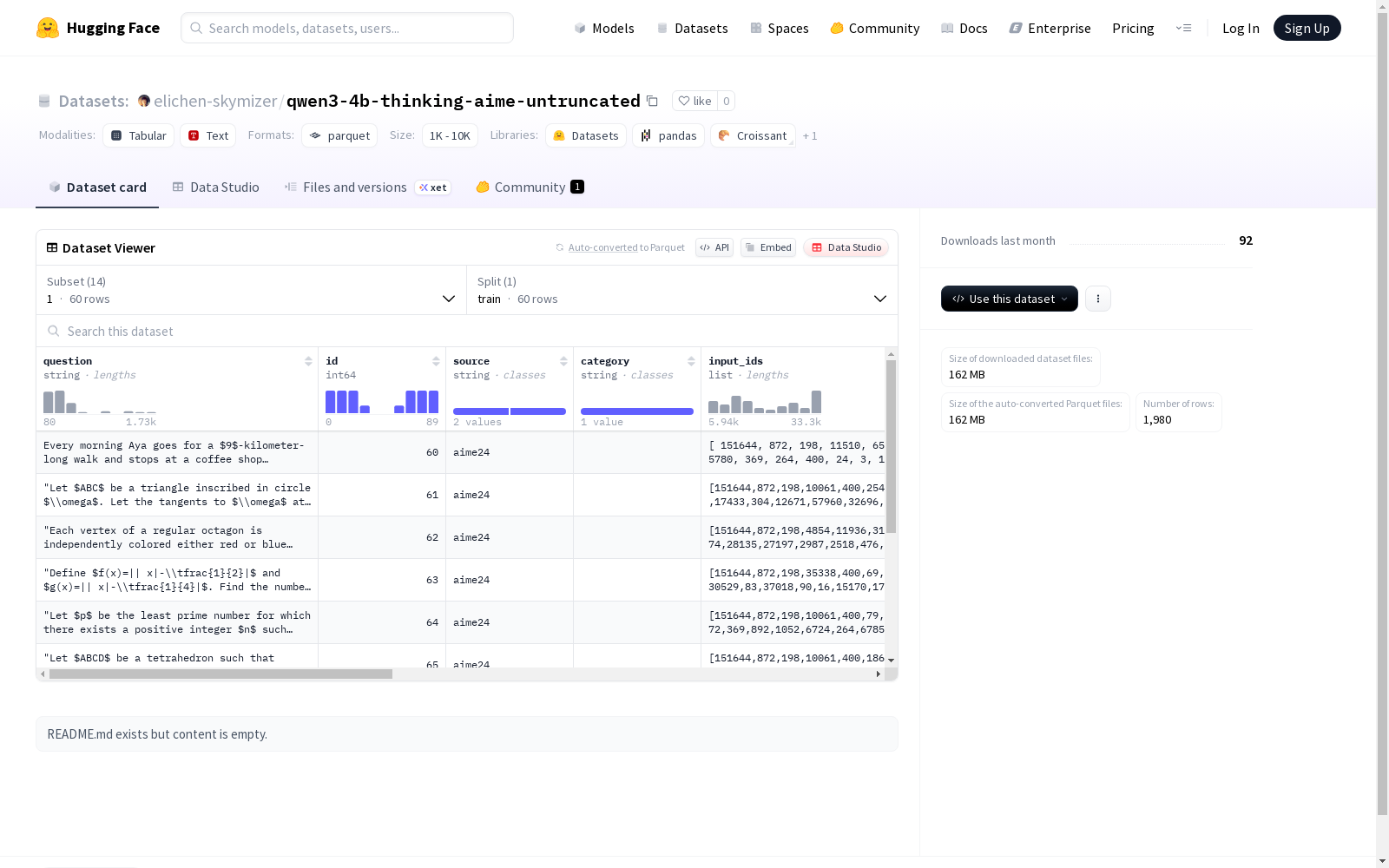Select the Dataset card tab
Image resolution: width=1389 pixels, height=868 pixels.
pos(97,187)
